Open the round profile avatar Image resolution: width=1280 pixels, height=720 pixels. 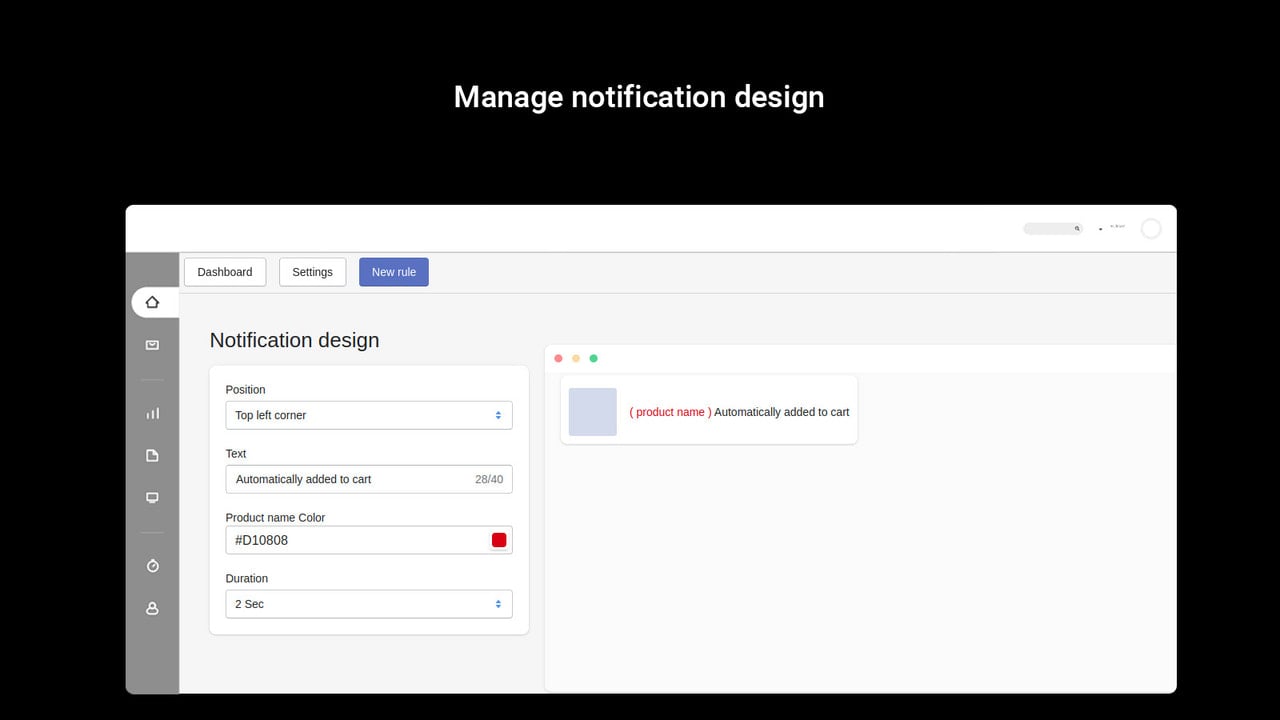pos(1151,229)
